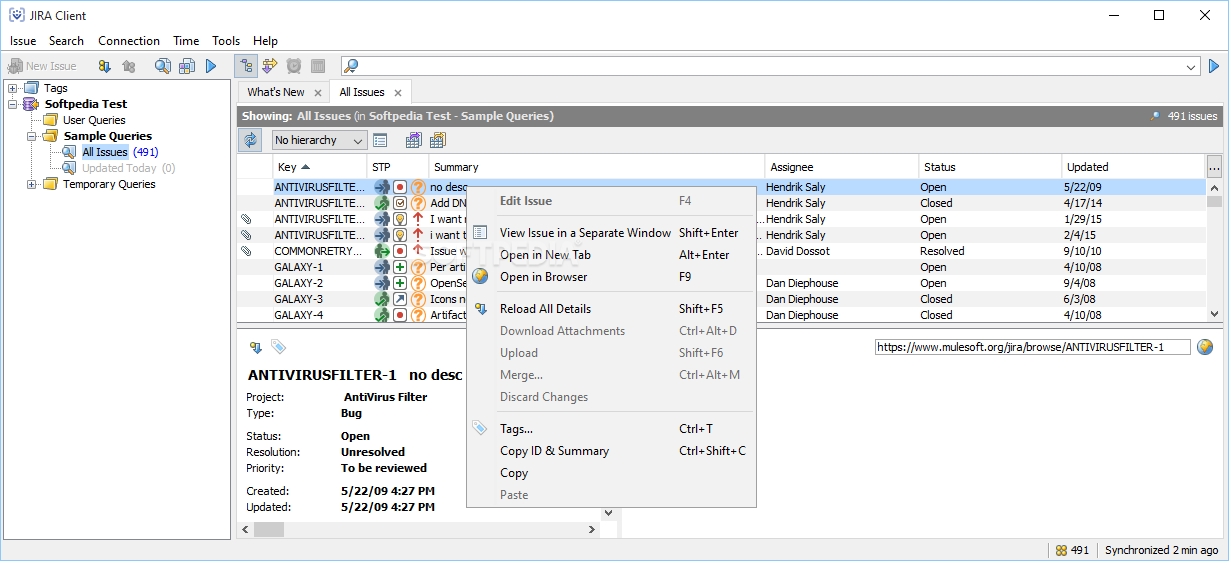Viewport: 1229px width, 561px height.
Task: Choose Open in New Tab
Action: [611, 255]
